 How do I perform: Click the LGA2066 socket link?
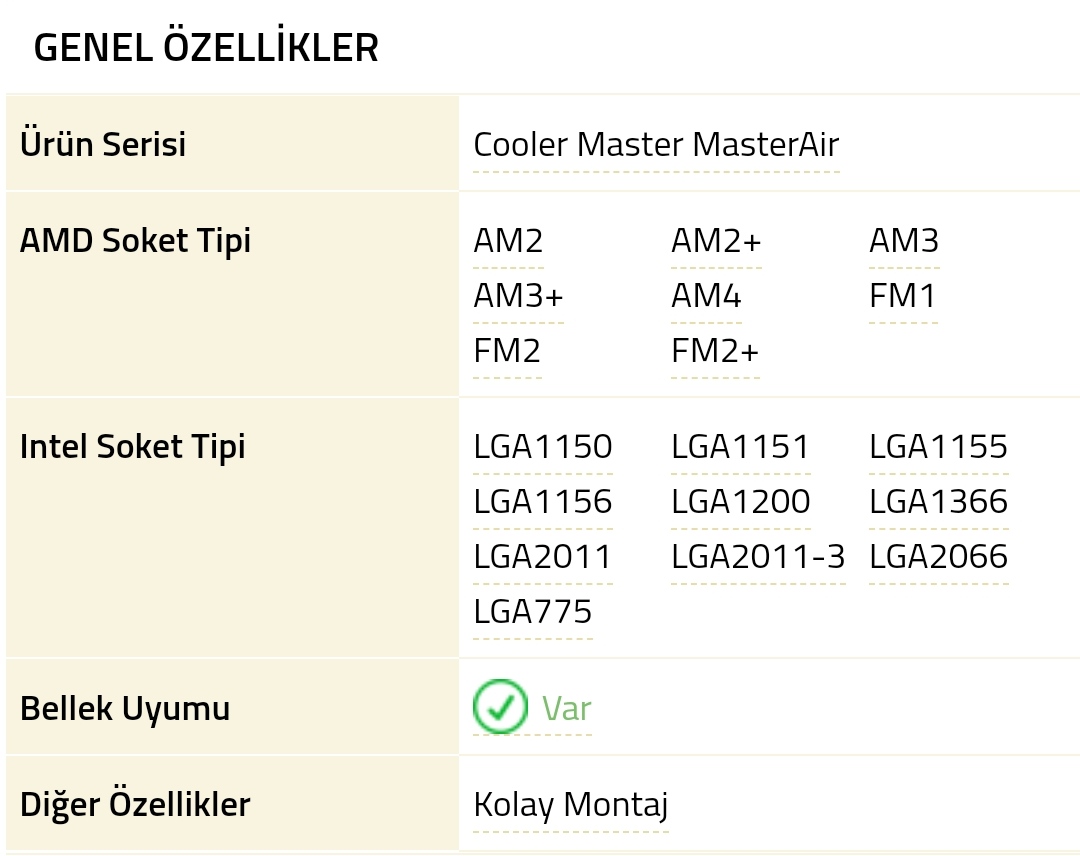[x=939, y=557]
